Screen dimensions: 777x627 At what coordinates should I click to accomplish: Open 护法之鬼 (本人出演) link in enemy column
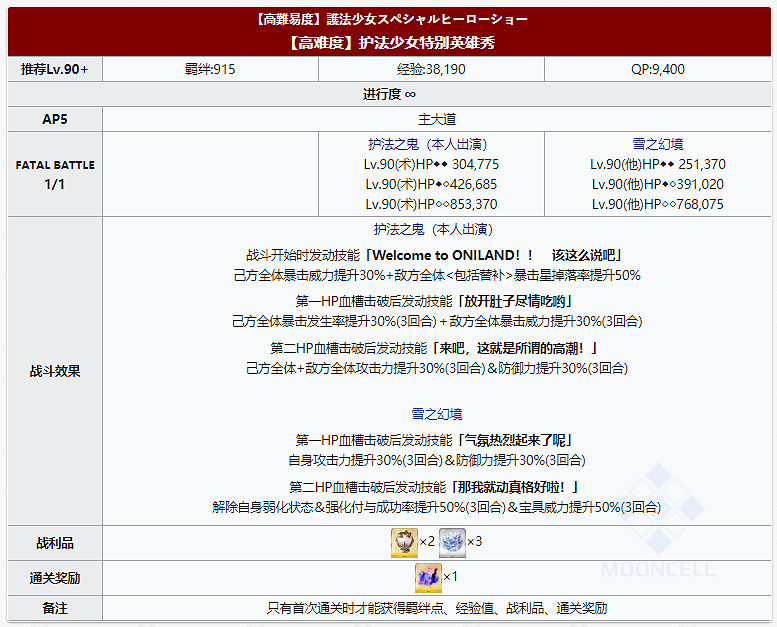(428, 144)
